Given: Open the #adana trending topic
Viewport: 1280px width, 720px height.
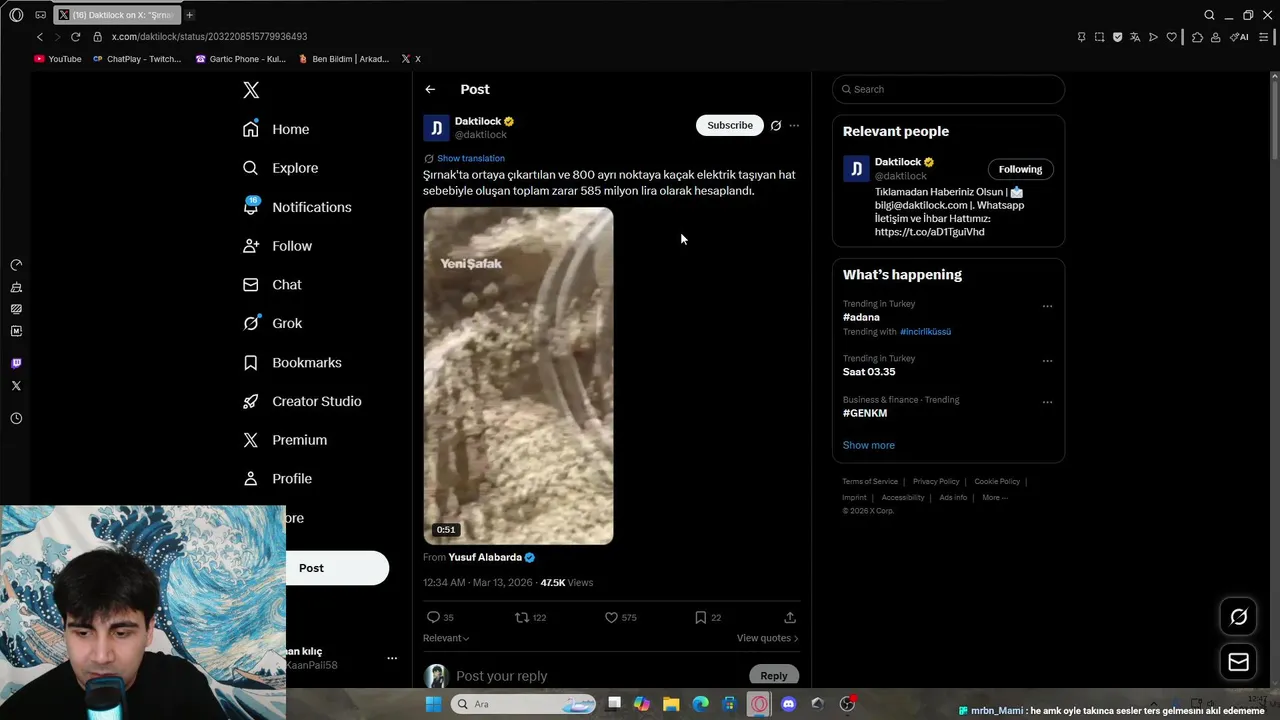Looking at the screenshot, I should (861, 317).
